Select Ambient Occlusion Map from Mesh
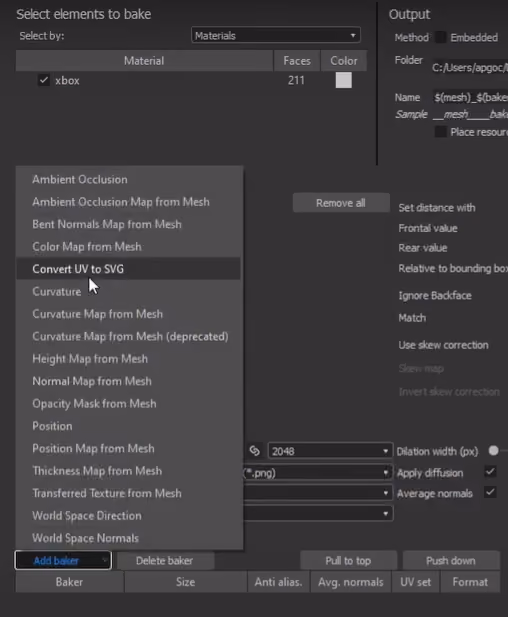508x617 pixels. coord(128,202)
